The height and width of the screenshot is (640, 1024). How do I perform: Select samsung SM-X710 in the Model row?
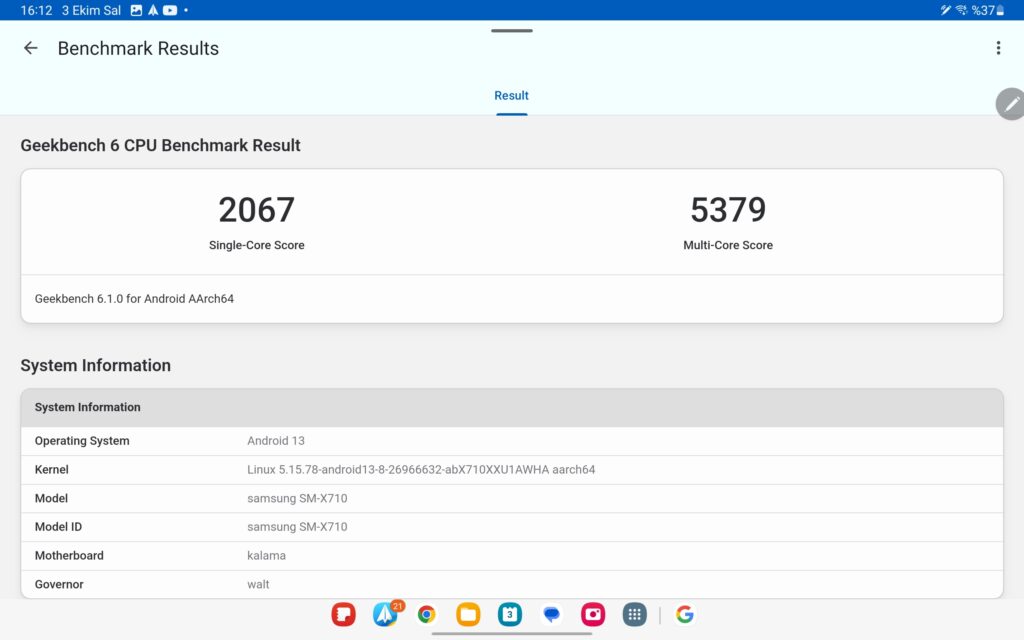coord(297,498)
